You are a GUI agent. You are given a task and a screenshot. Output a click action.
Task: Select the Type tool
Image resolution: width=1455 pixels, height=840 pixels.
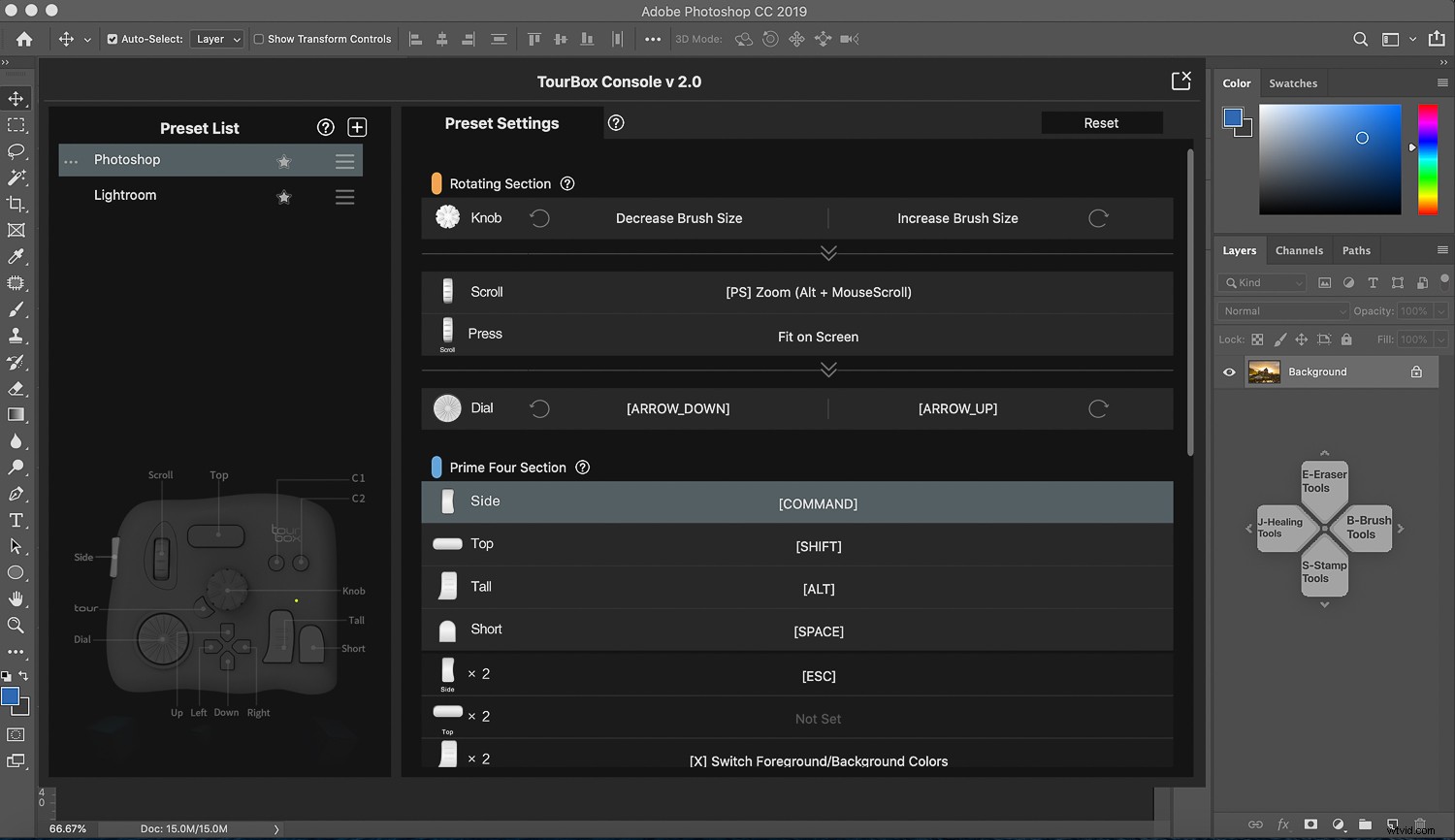pos(16,520)
